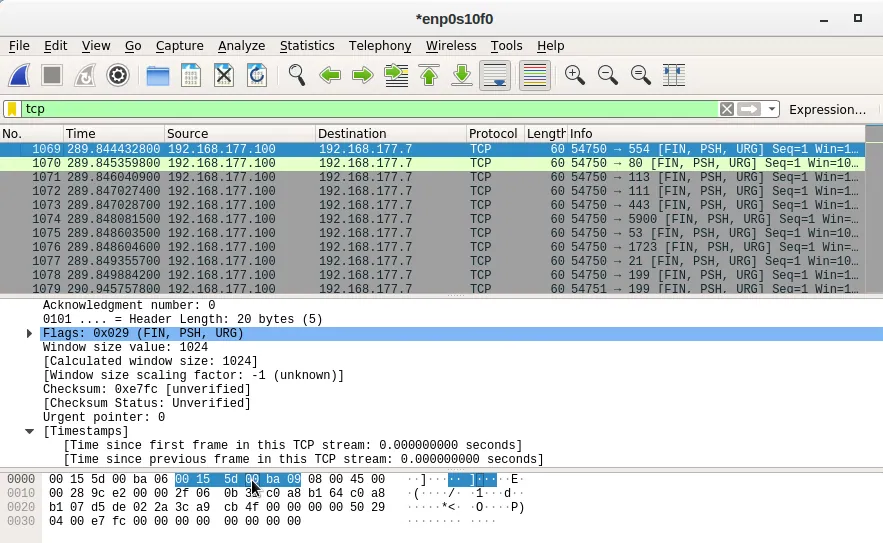Select the Urgent pointer: 0 line

pyautogui.click(x=104, y=417)
